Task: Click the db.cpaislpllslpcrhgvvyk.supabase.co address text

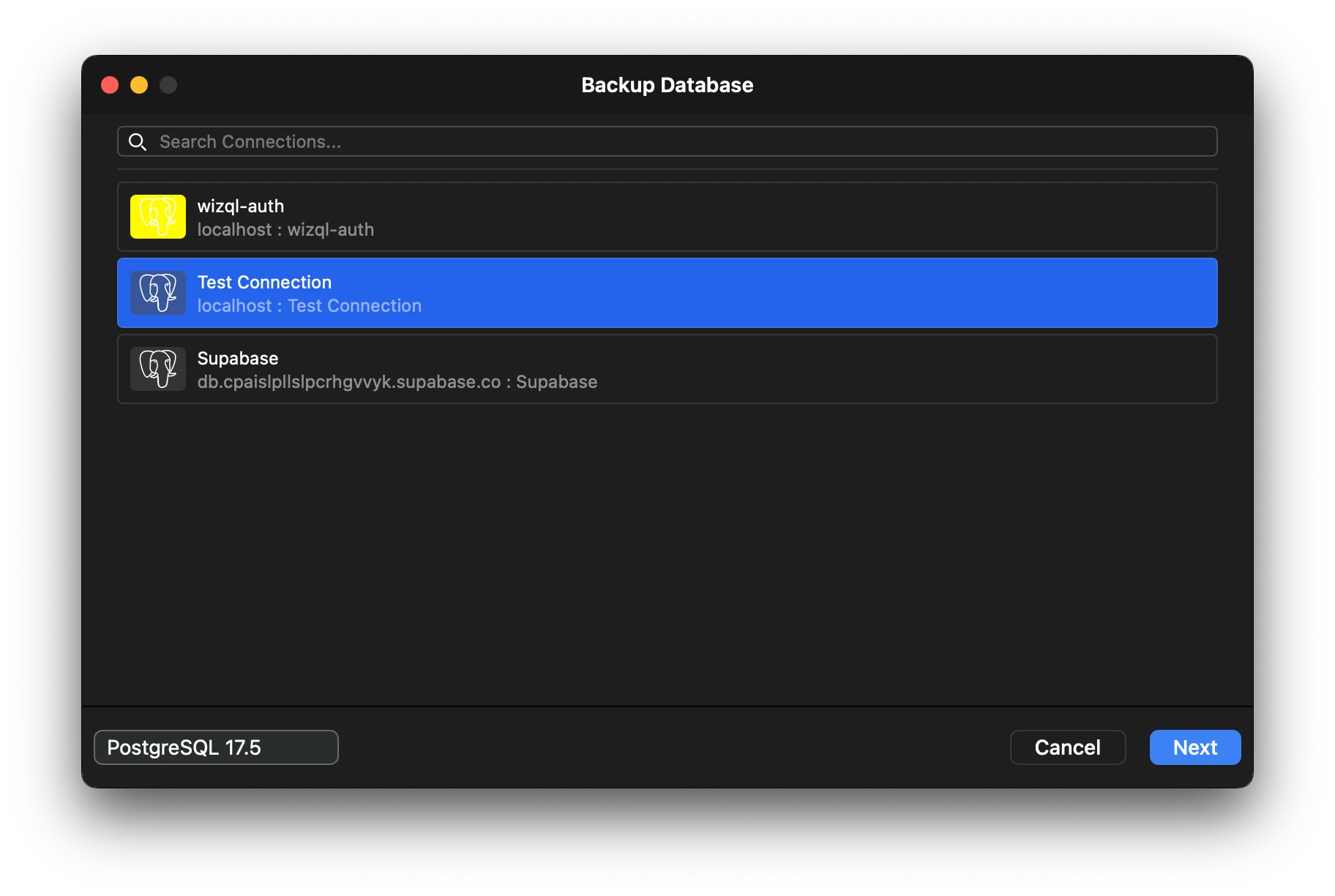Action: [397, 381]
